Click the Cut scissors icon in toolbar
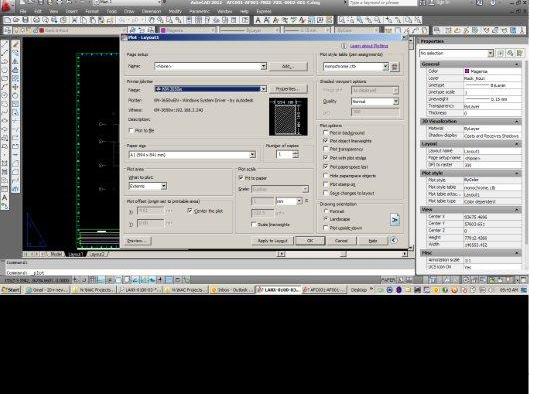 [74, 20]
